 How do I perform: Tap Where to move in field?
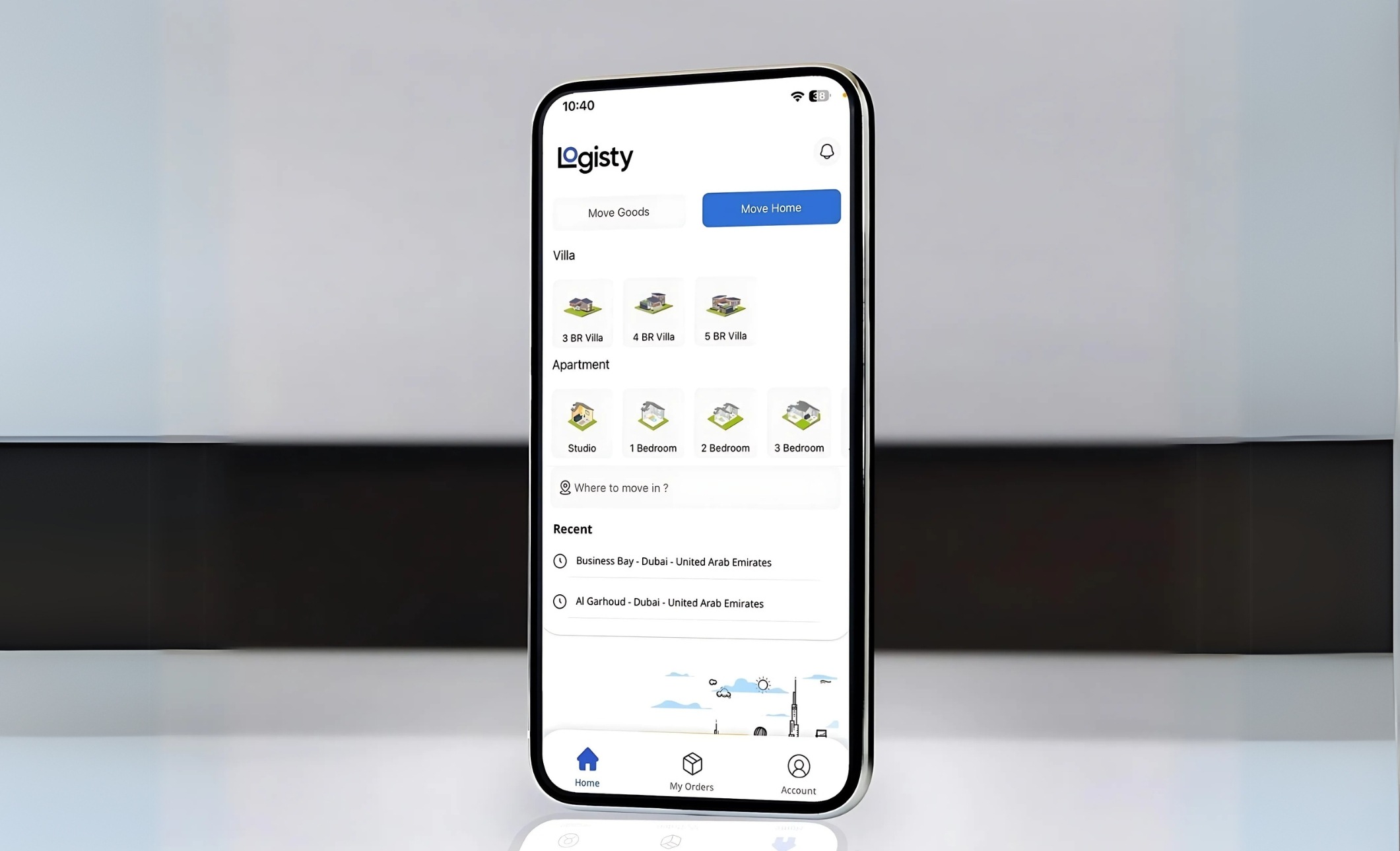[695, 487]
